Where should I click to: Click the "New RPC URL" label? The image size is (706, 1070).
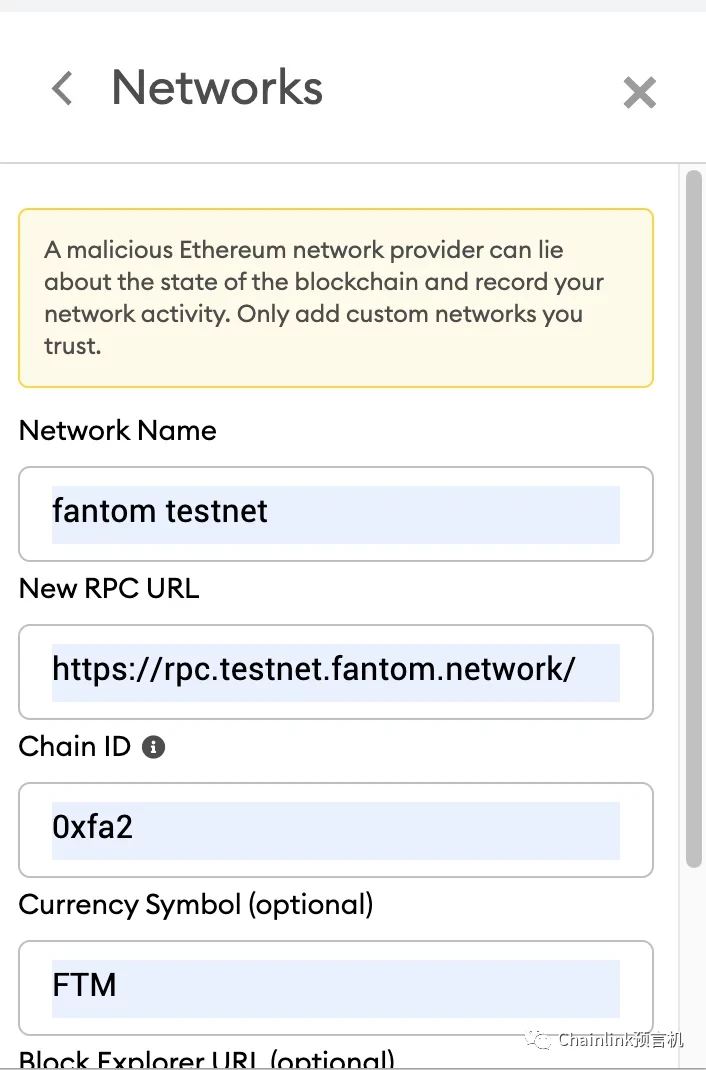(x=109, y=589)
